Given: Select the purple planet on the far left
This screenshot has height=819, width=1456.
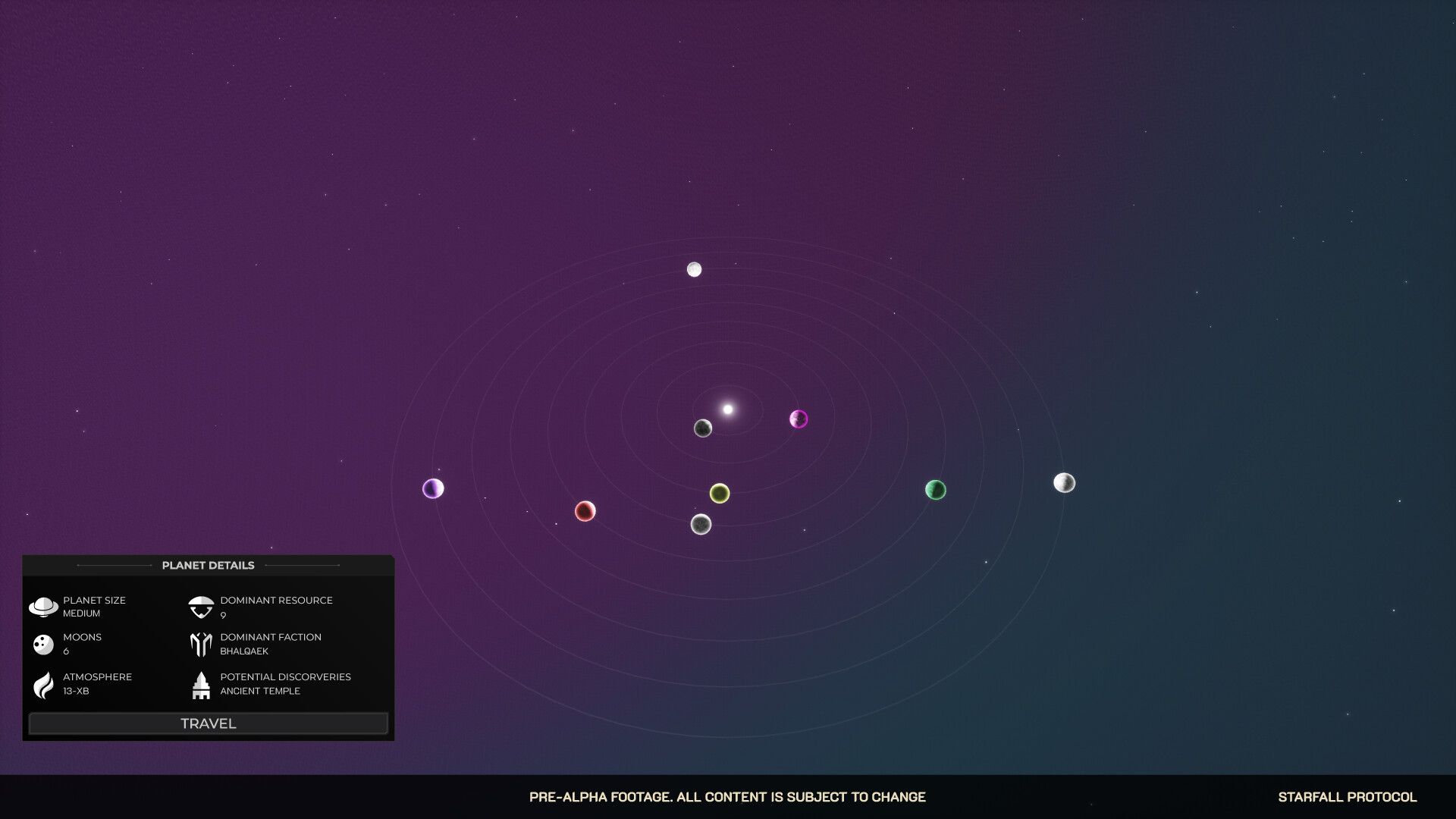Looking at the screenshot, I should tap(432, 488).
